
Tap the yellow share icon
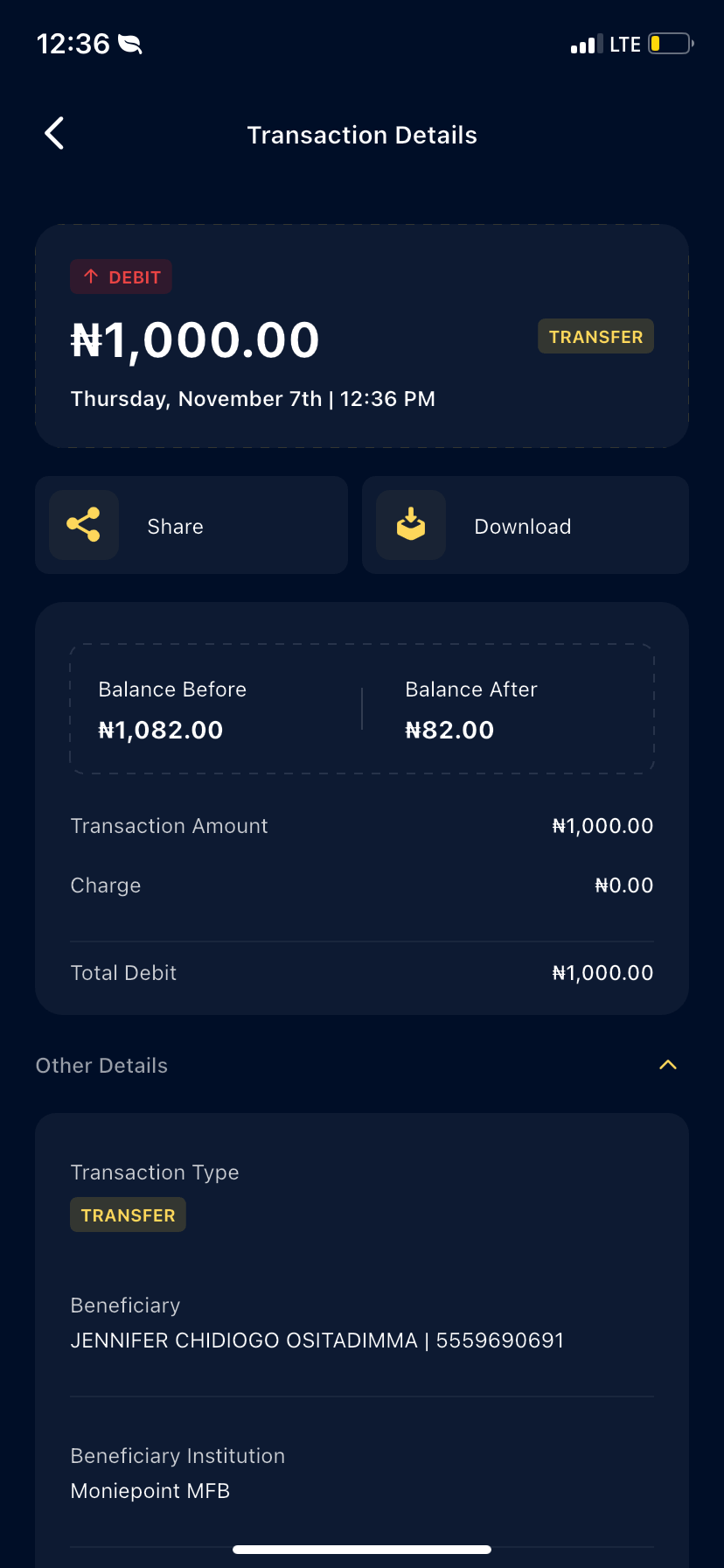[84, 525]
